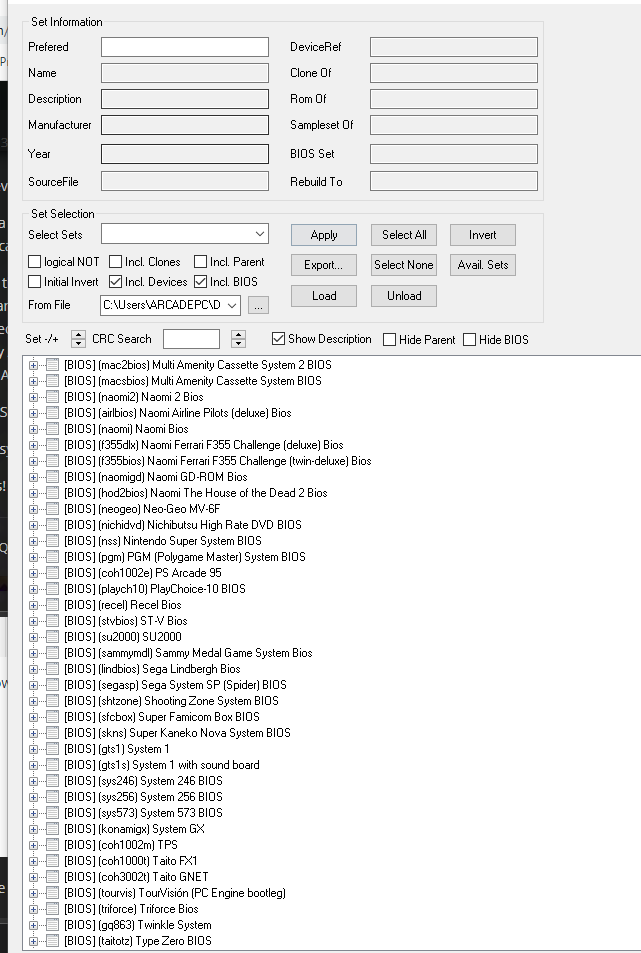The height and width of the screenshot is (953, 641).
Task: Focus the CRC Search input field
Action: click(191, 339)
